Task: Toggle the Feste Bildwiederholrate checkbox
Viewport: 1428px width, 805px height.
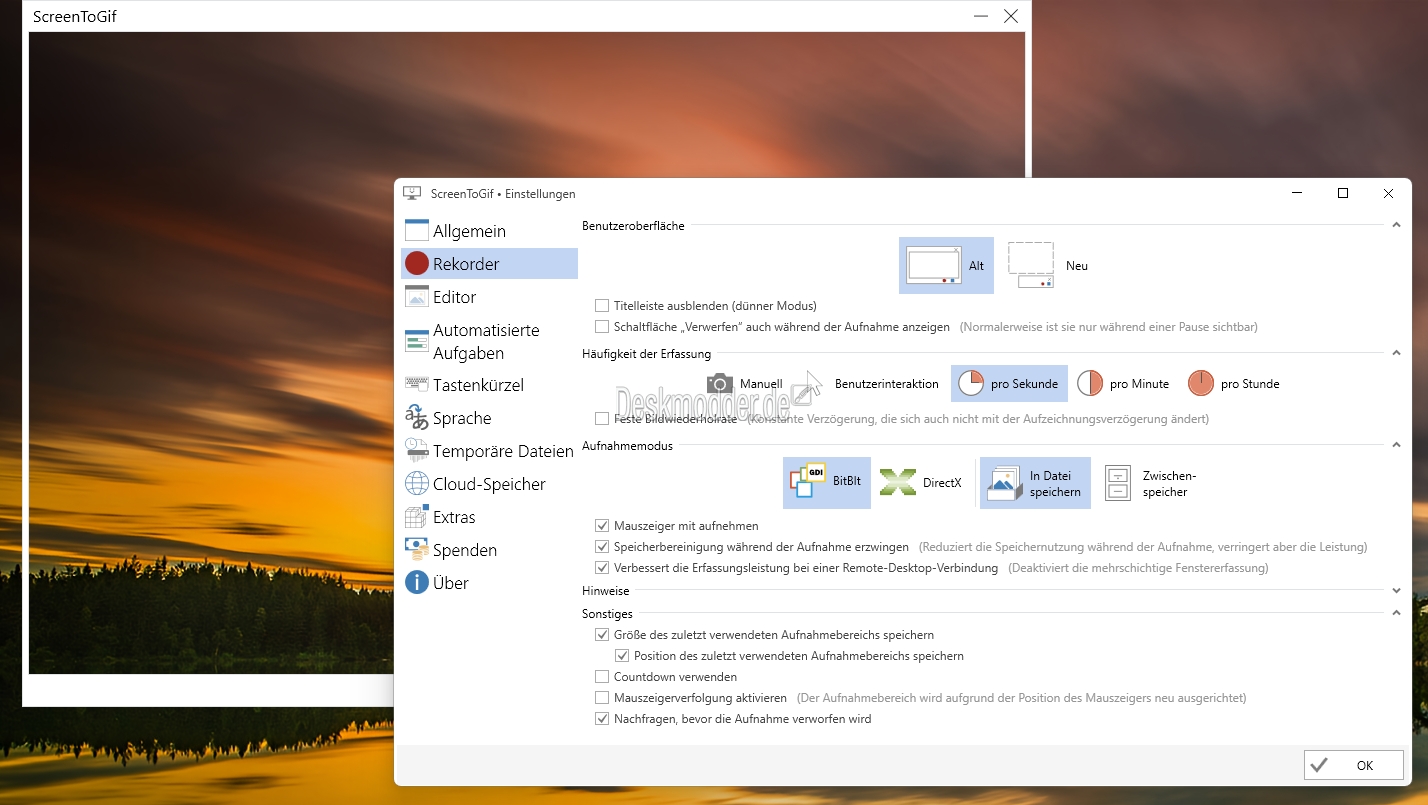Action: (x=602, y=419)
